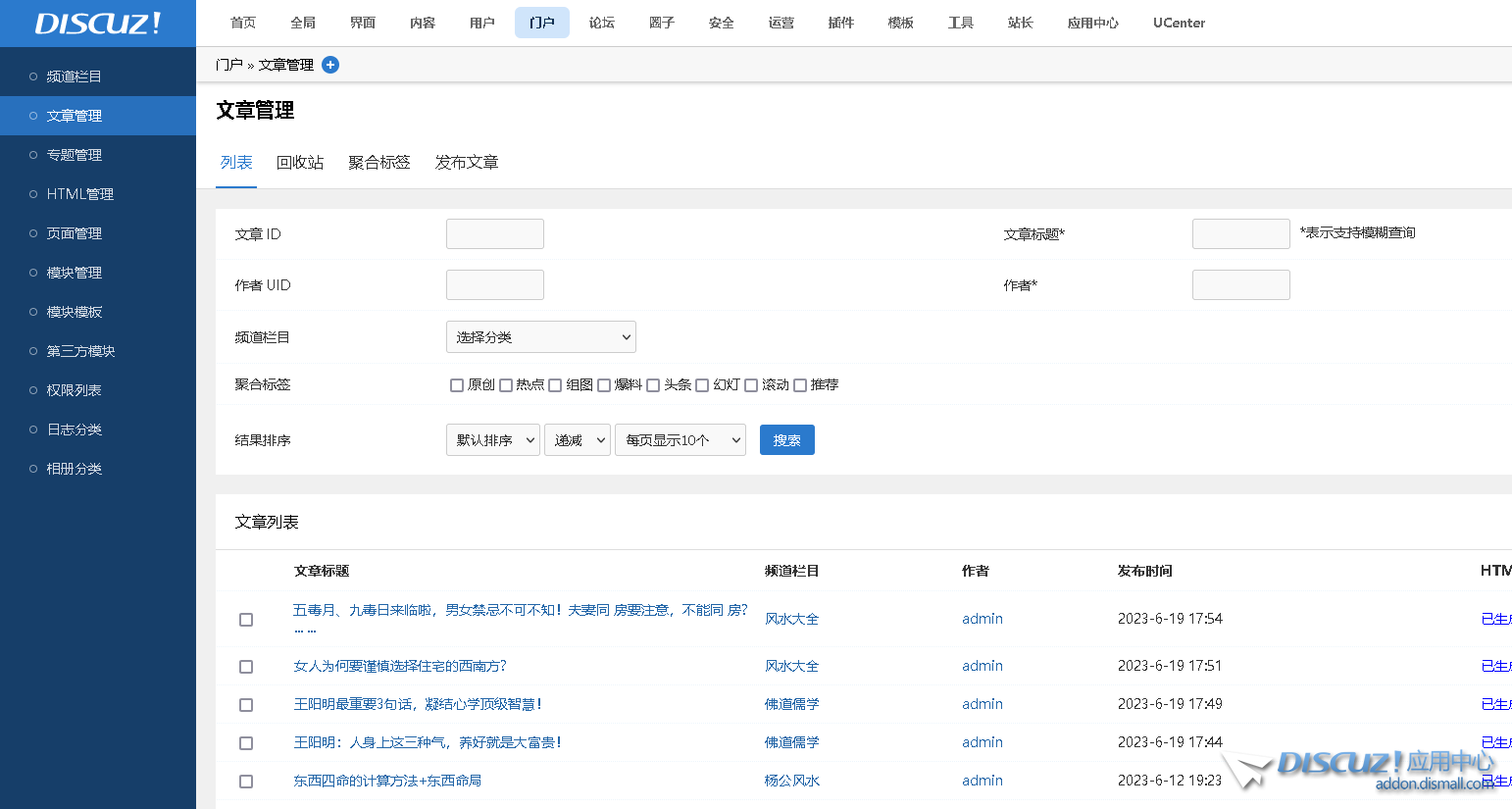Go to 论坛 in the top menu
Screen dimensions: 1512x809
point(602,23)
